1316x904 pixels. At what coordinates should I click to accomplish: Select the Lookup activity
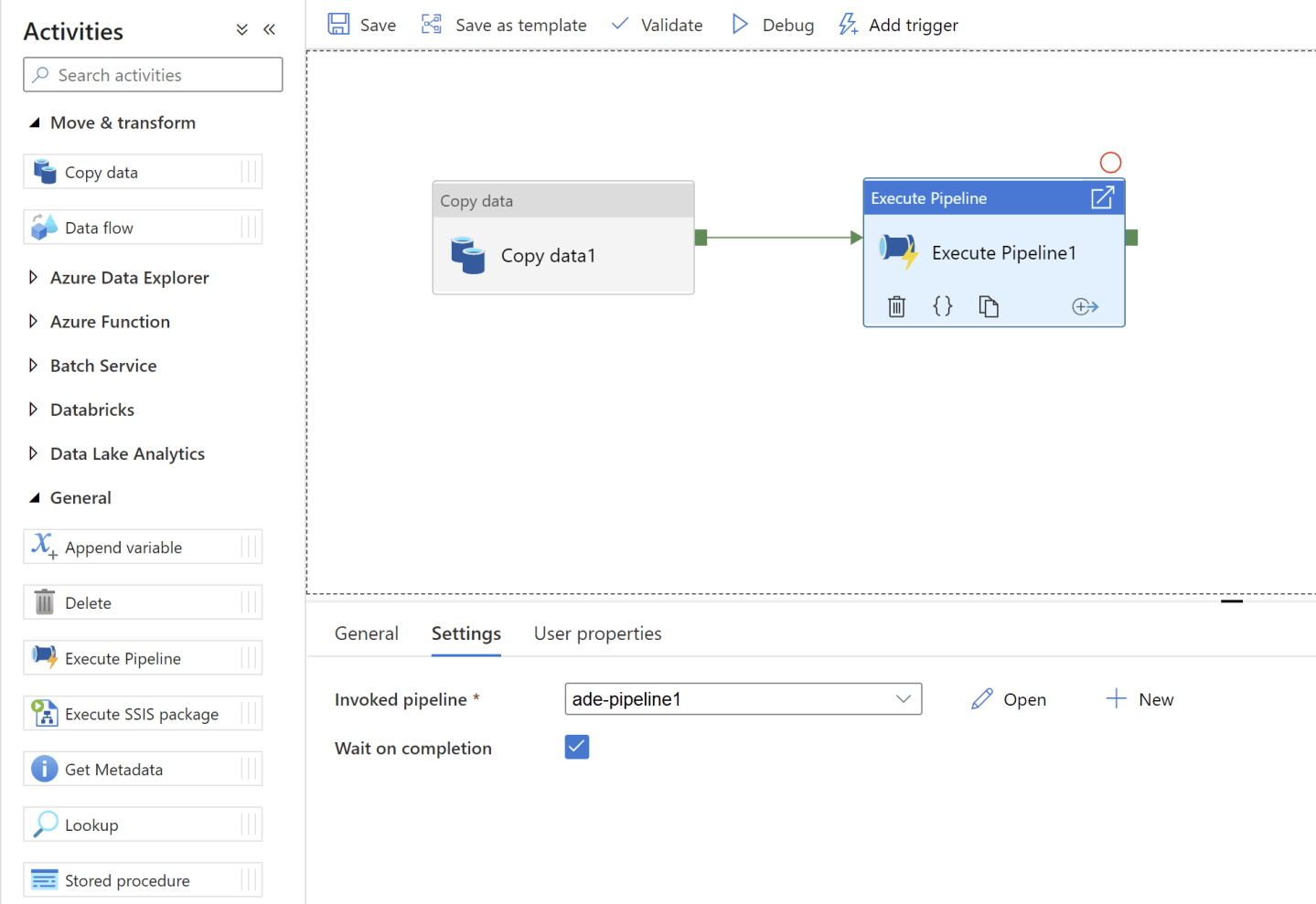pos(143,824)
